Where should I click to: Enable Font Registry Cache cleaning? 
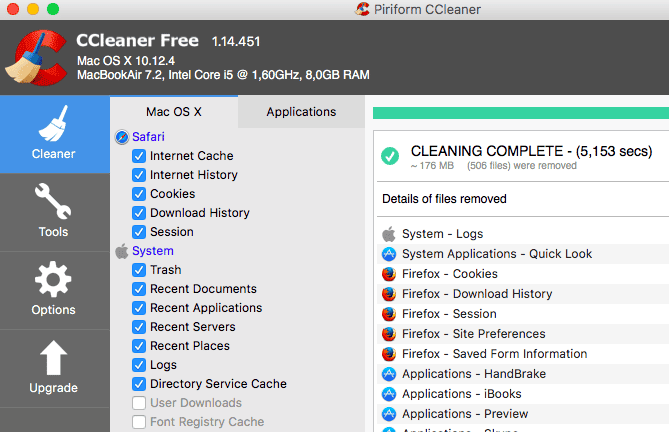click(139, 422)
